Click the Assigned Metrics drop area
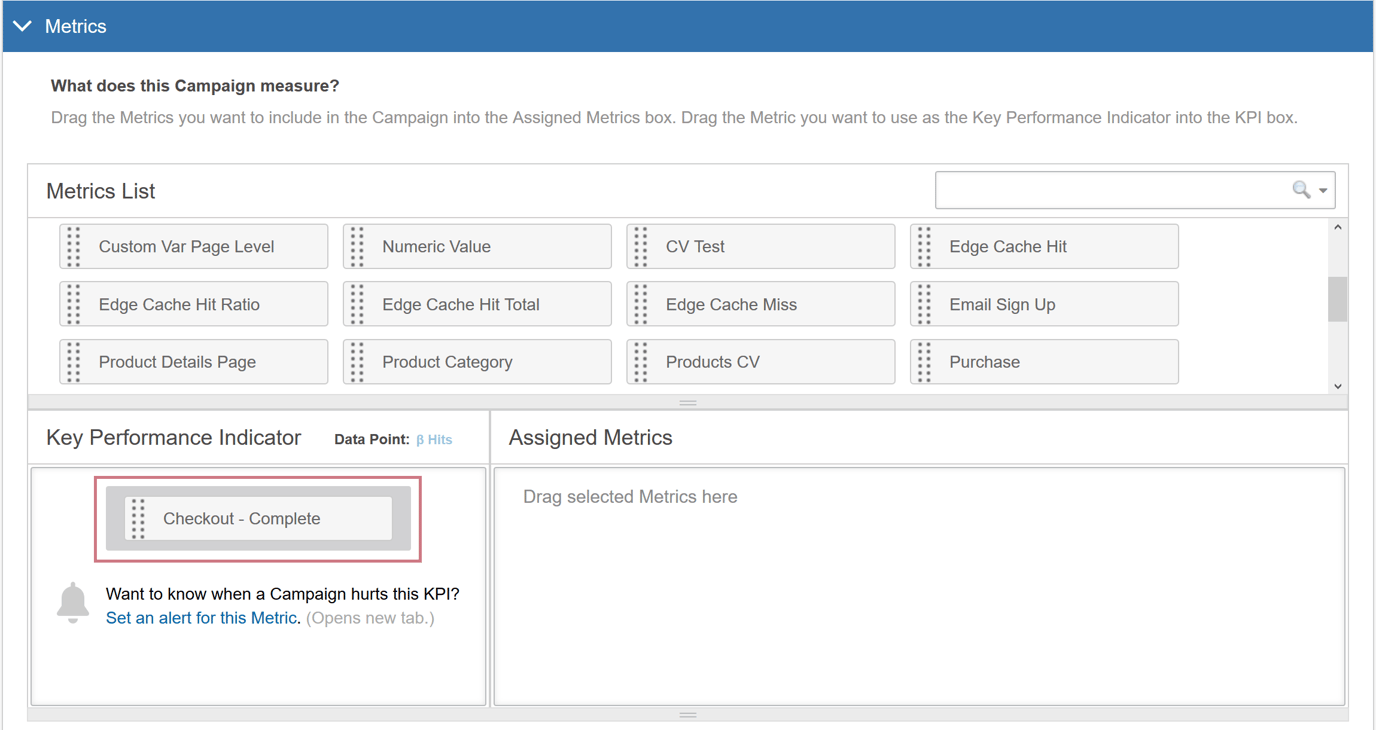 point(919,586)
